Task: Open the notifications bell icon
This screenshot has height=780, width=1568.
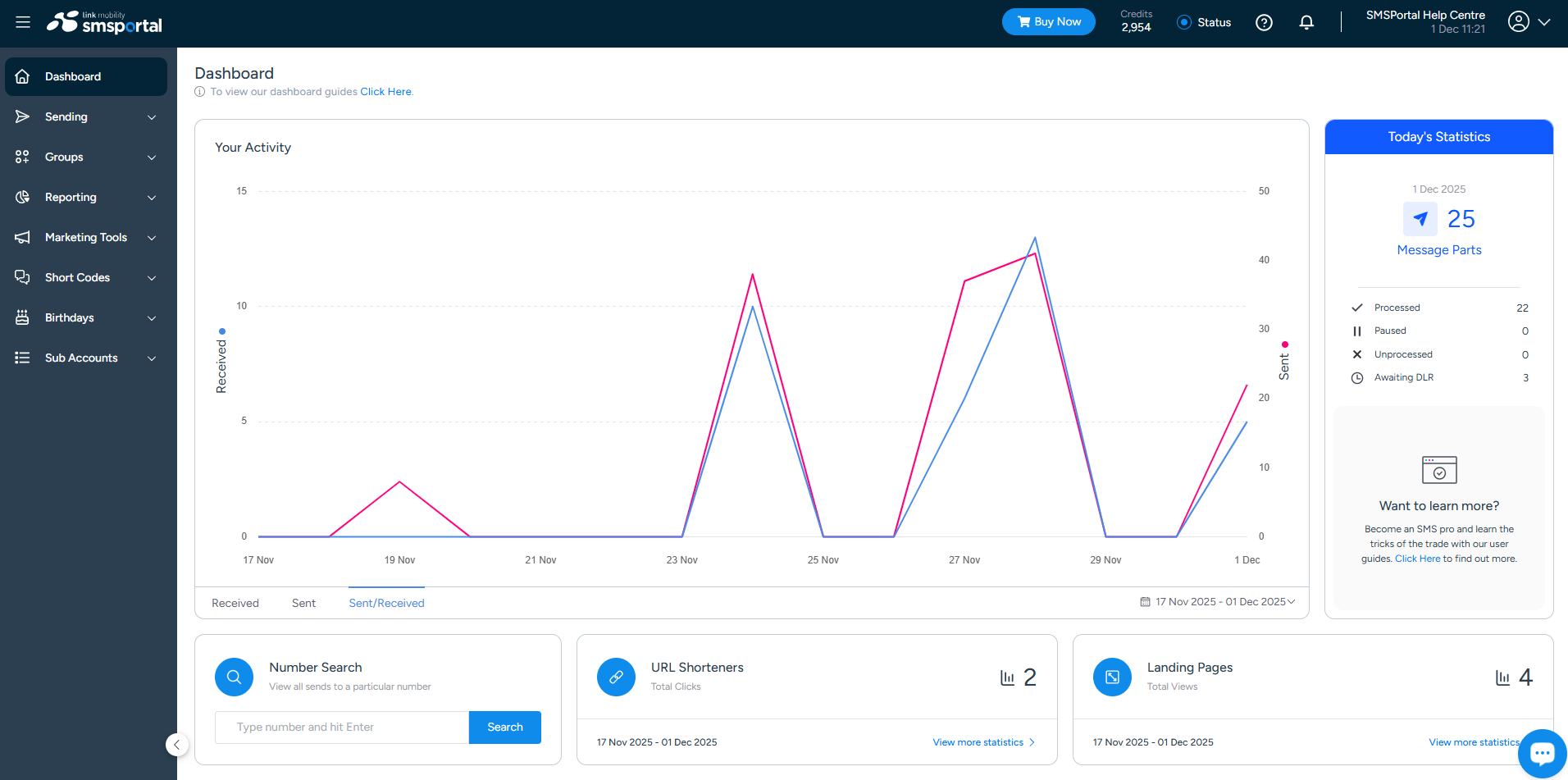Action: pos(1306,22)
